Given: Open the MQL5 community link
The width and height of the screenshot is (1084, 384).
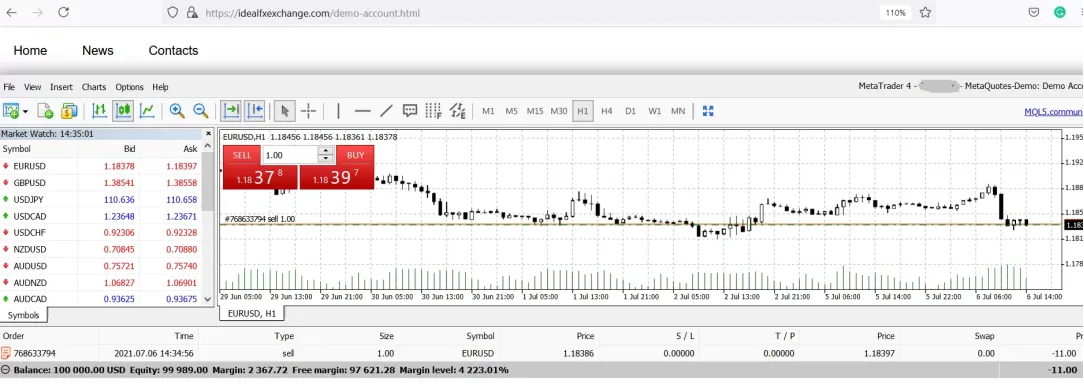Looking at the screenshot, I should click(1054, 111).
